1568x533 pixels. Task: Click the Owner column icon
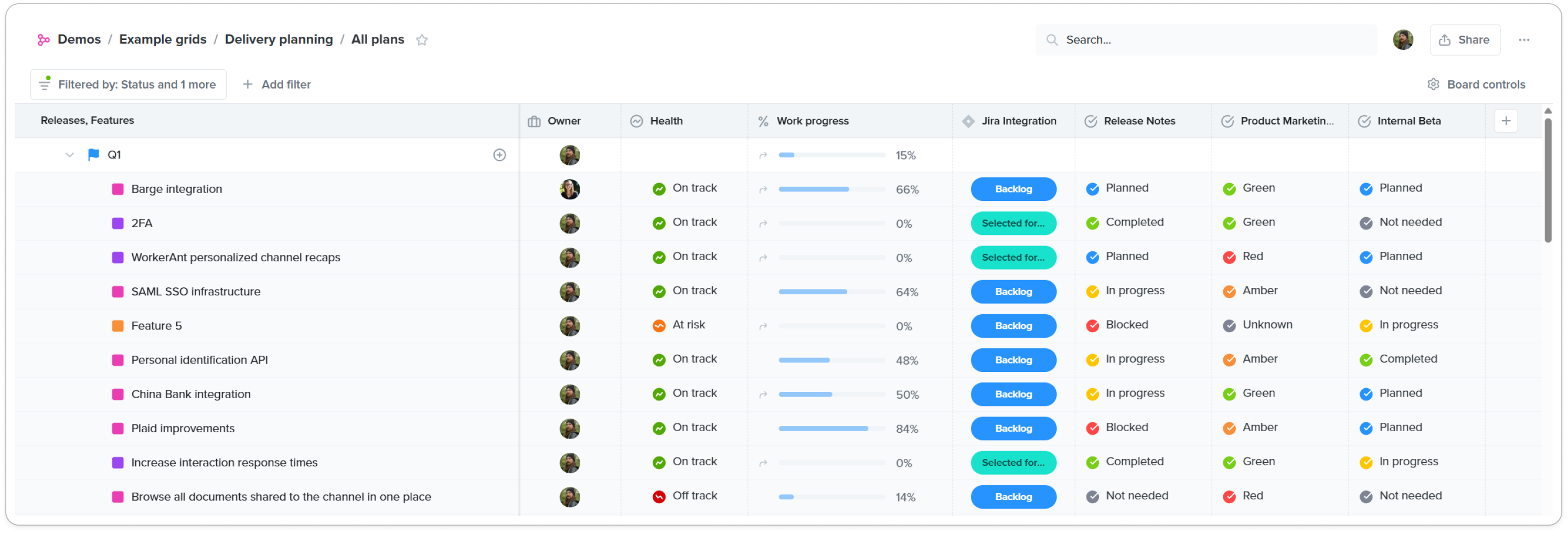click(x=534, y=121)
